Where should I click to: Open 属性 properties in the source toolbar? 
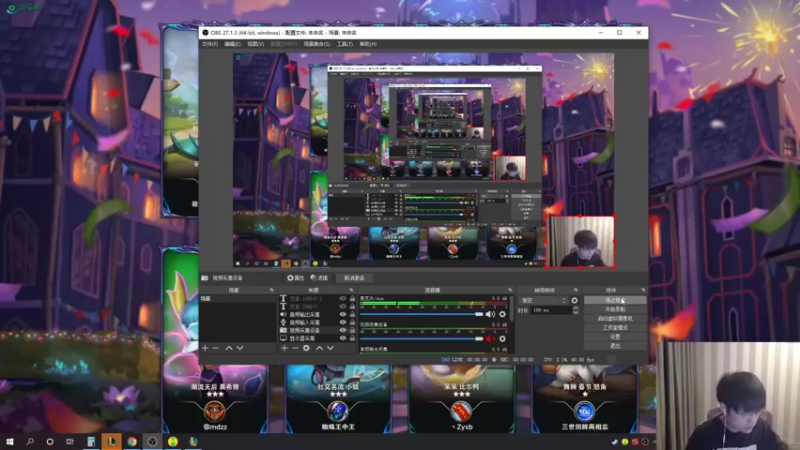click(x=295, y=278)
